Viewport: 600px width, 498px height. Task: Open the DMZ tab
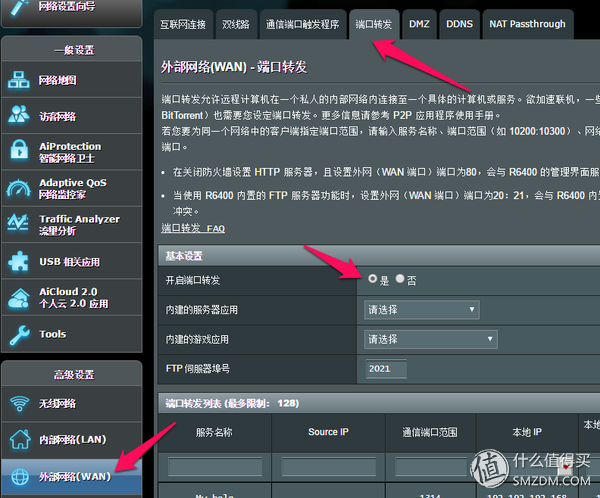click(x=419, y=24)
